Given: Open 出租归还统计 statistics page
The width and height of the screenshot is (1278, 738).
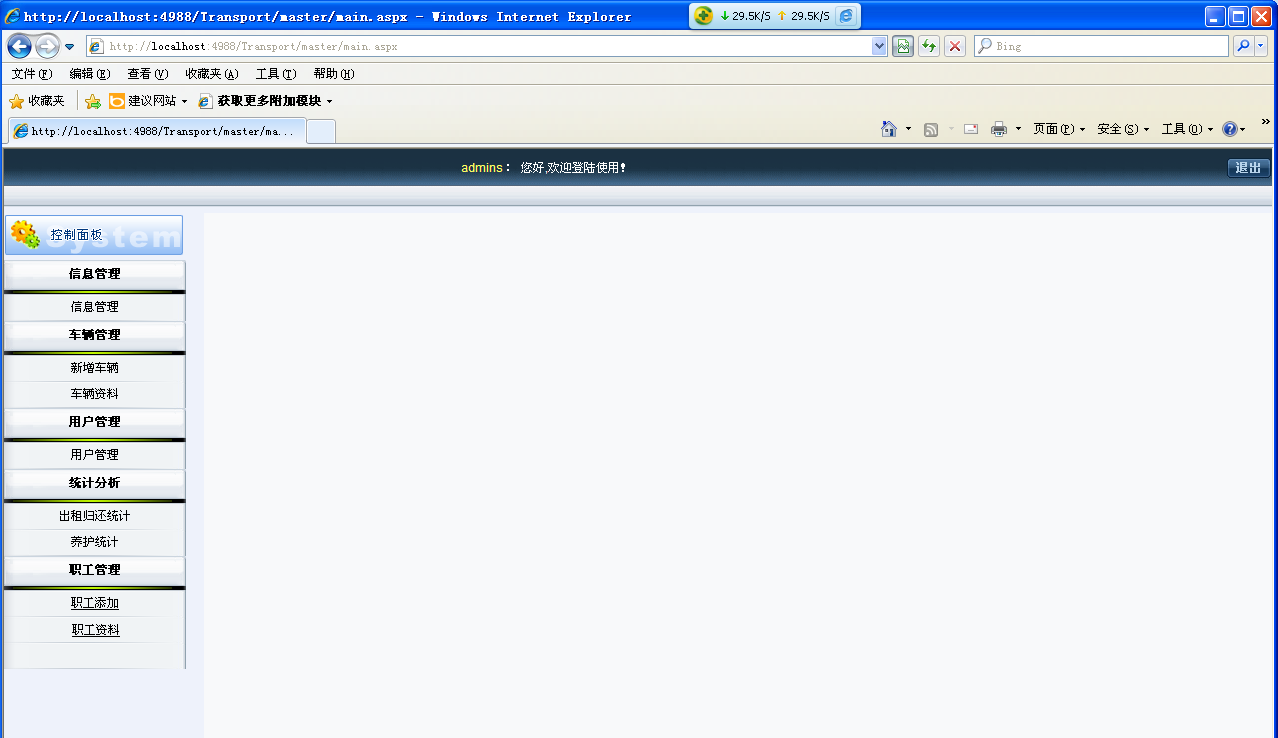Looking at the screenshot, I should (95, 516).
